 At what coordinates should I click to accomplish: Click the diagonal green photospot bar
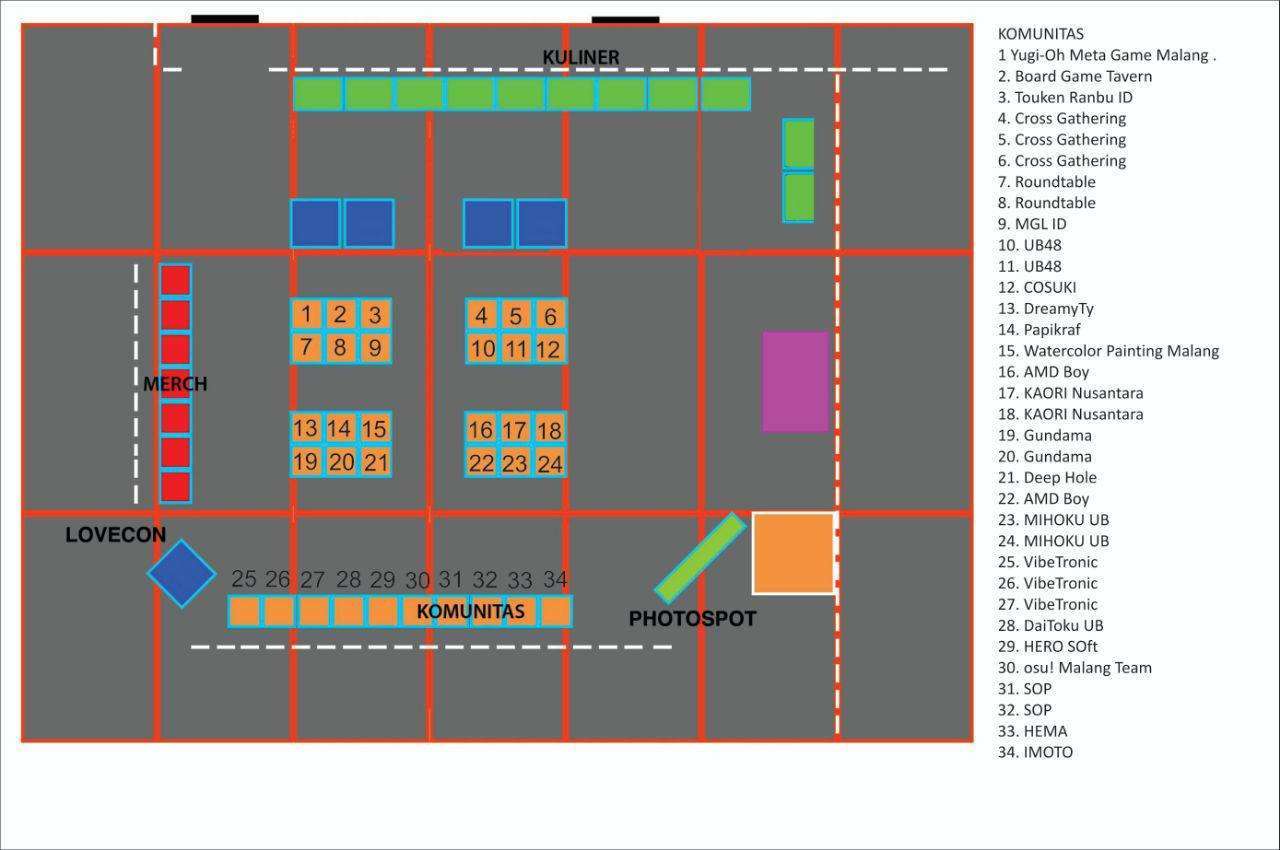(x=701, y=558)
